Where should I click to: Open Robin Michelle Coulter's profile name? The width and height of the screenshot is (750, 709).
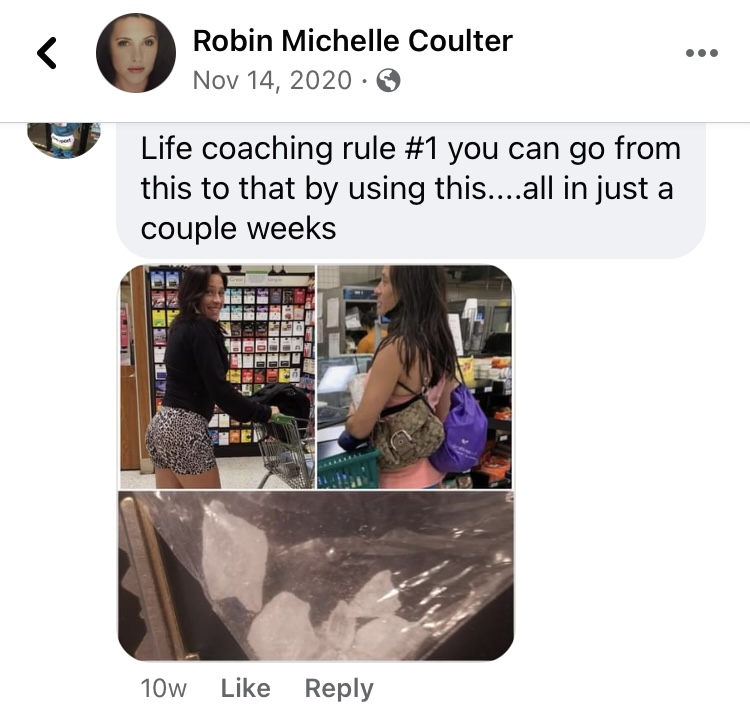[353, 41]
